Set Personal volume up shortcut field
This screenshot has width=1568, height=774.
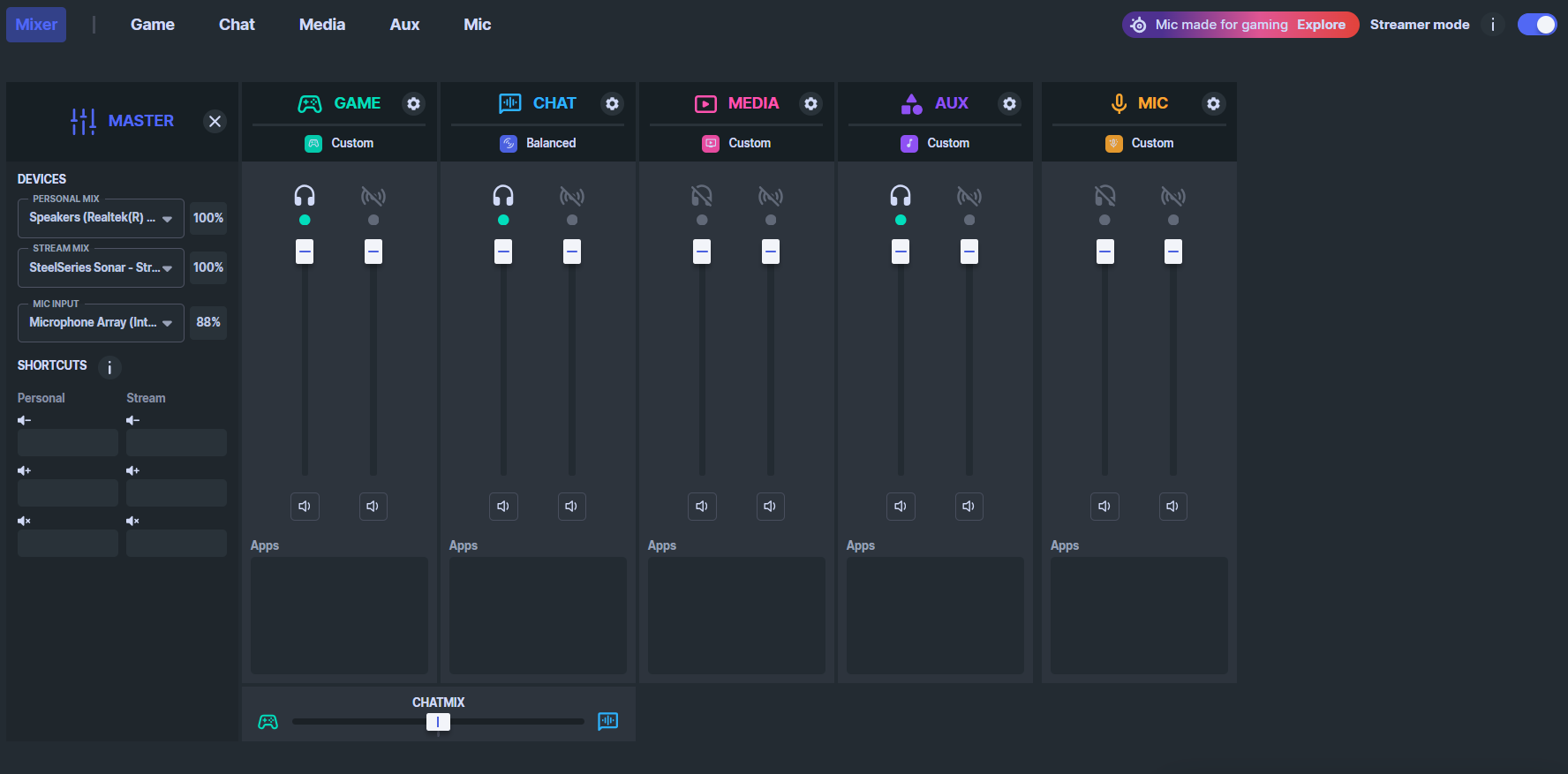point(68,492)
